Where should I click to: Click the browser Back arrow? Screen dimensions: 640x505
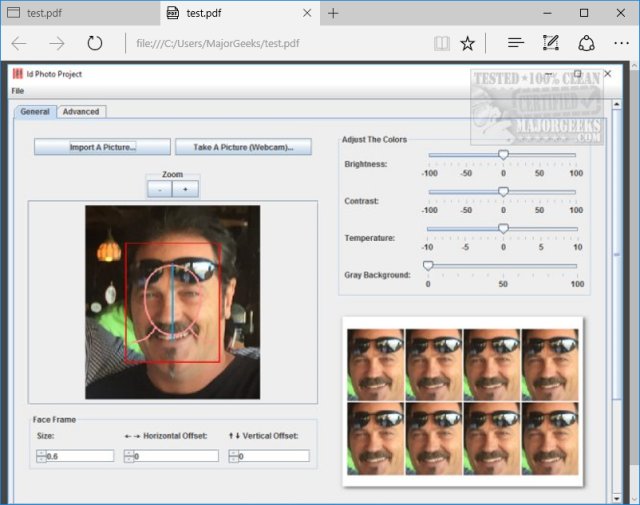pyautogui.click(x=19, y=43)
